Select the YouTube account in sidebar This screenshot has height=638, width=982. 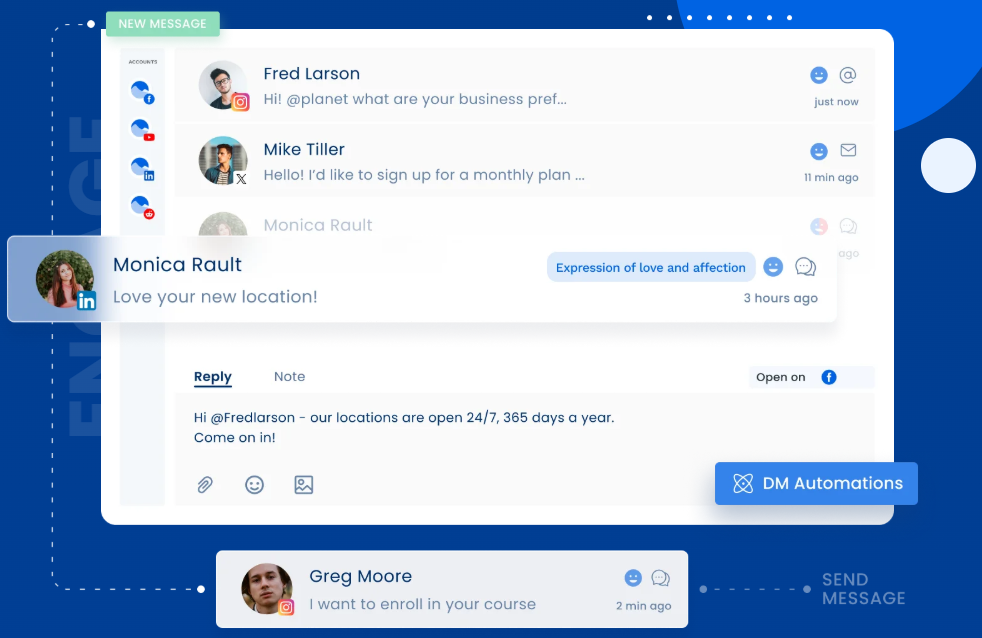[x=142, y=130]
